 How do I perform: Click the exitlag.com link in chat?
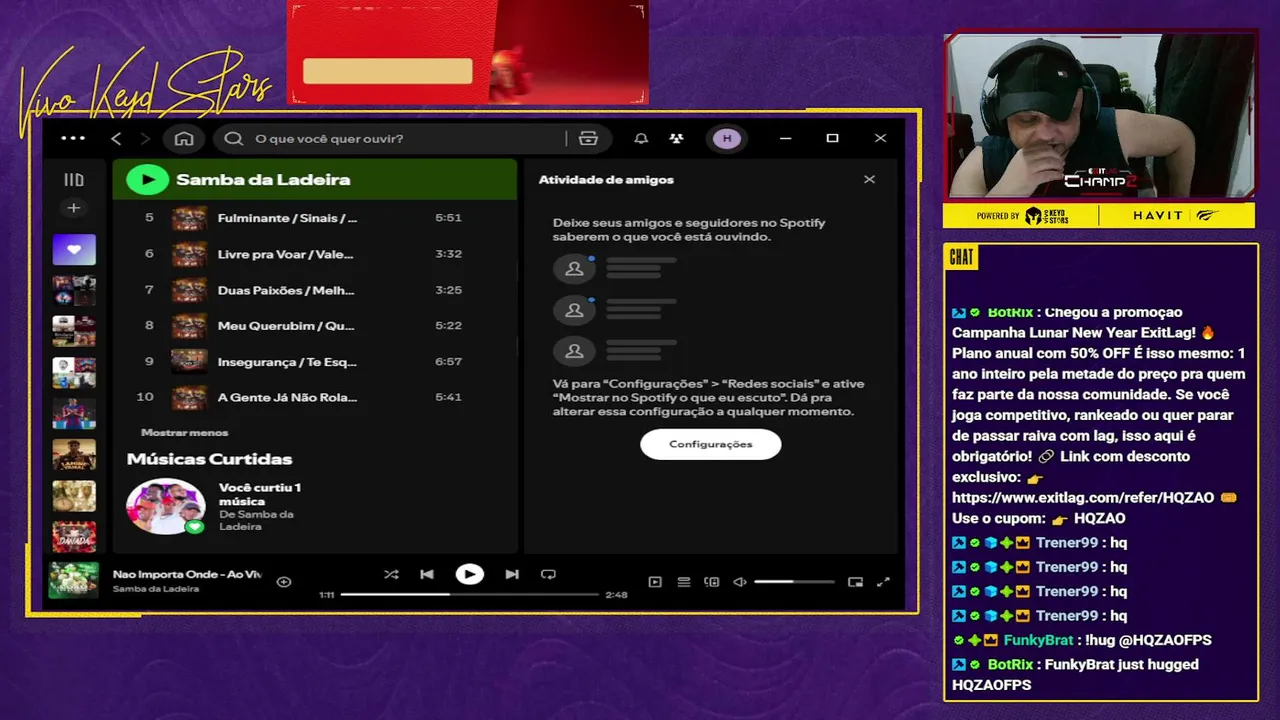click(1083, 497)
